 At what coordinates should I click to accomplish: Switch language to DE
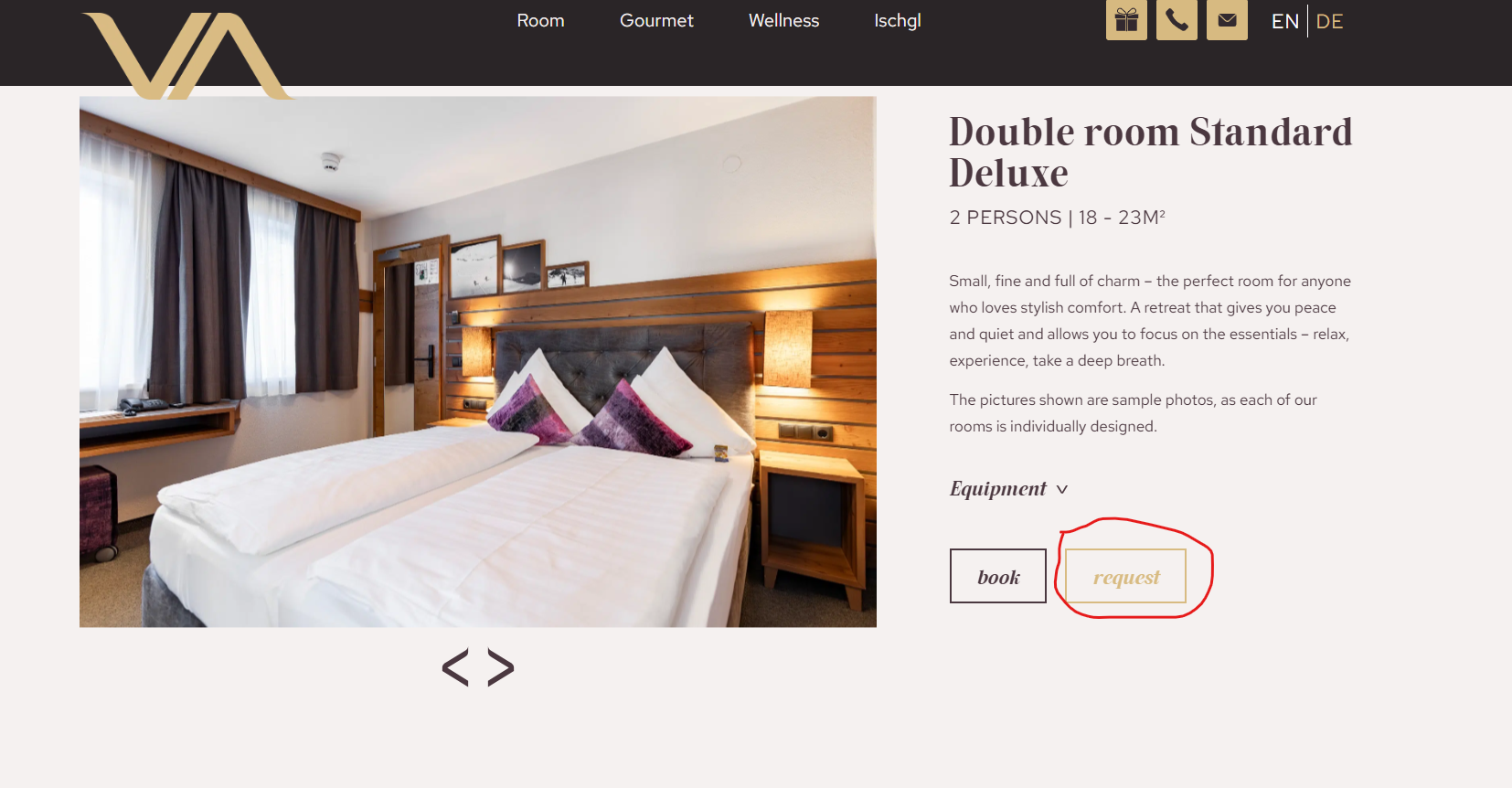(1329, 21)
